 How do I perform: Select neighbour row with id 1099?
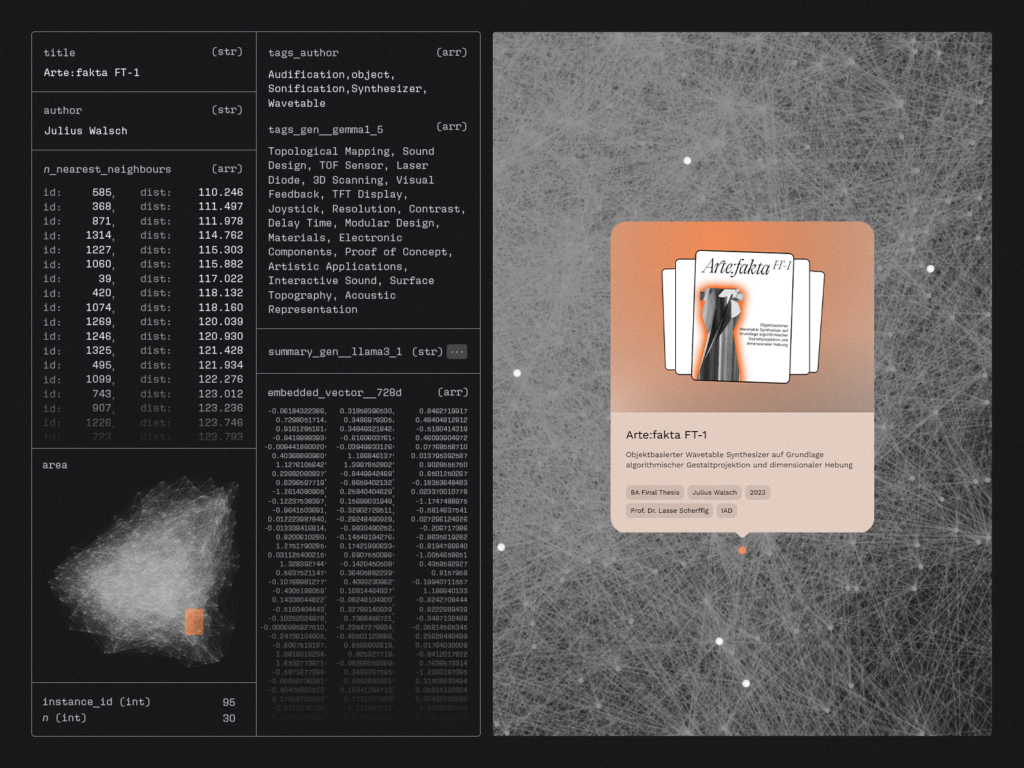[98, 379]
